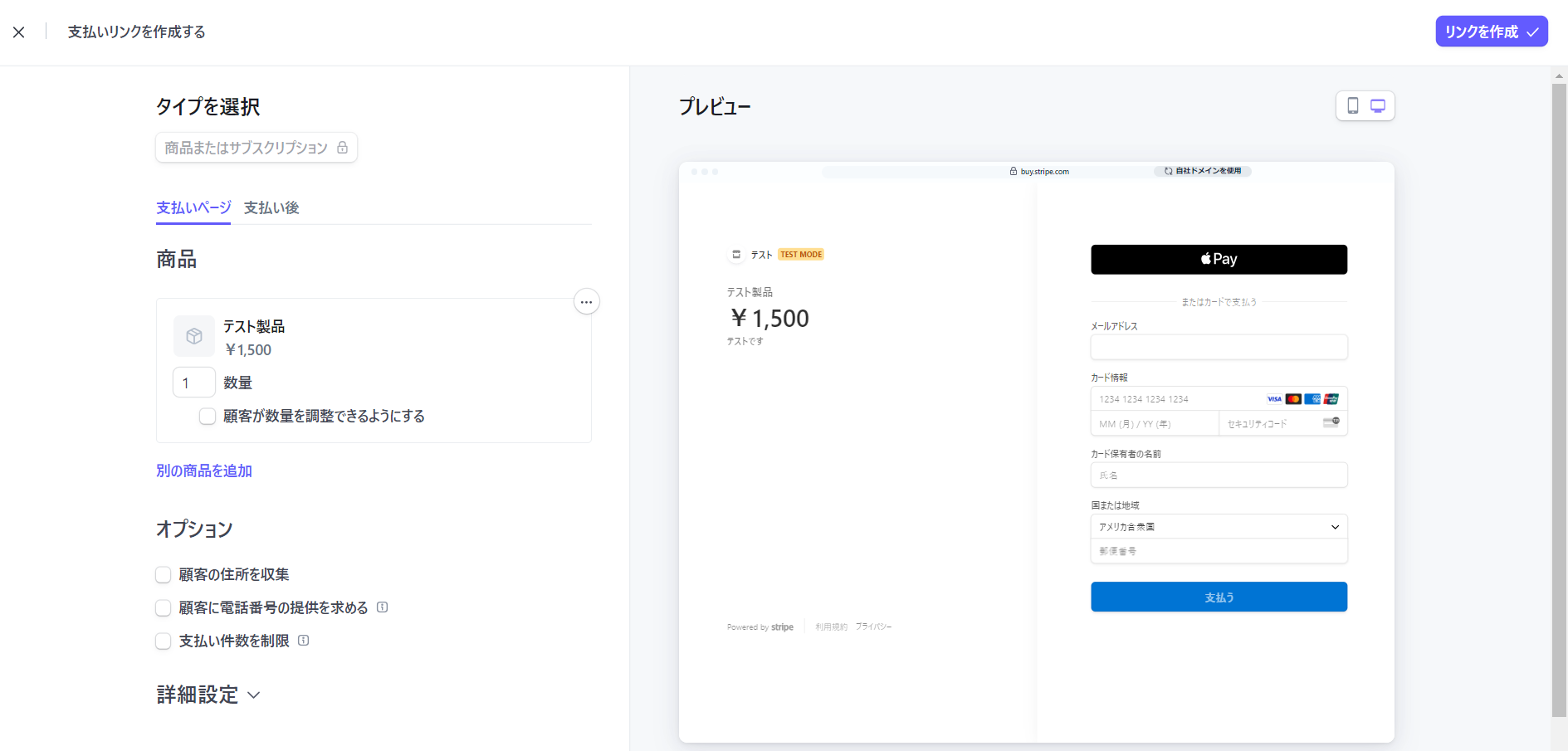
Task: Check 顧客に電話番号の提供を求める option
Action: pyautogui.click(x=164, y=608)
